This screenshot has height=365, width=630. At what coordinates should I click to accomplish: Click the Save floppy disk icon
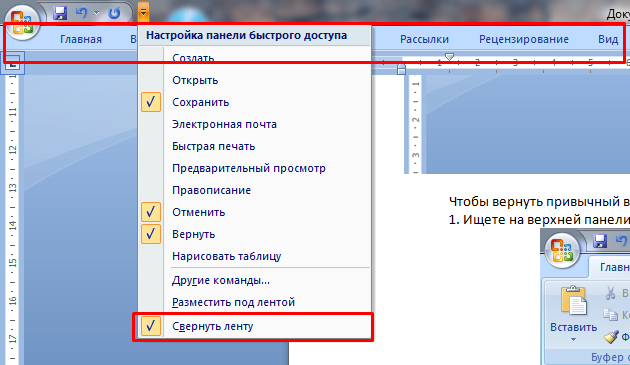pyautogui.click(x=60, y=13)
